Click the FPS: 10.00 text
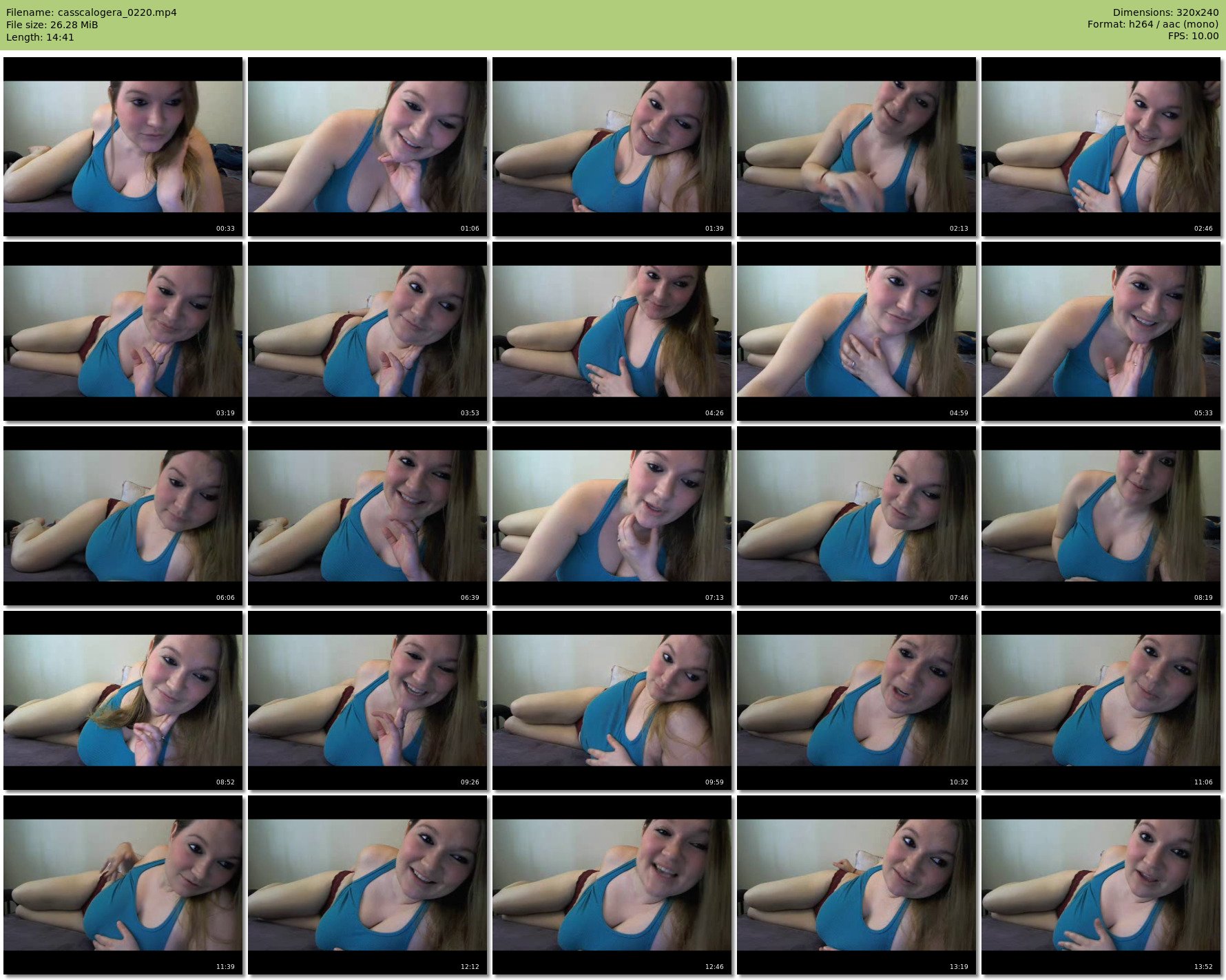This screenshot has width=1226, height=980. click(1193, 36)
